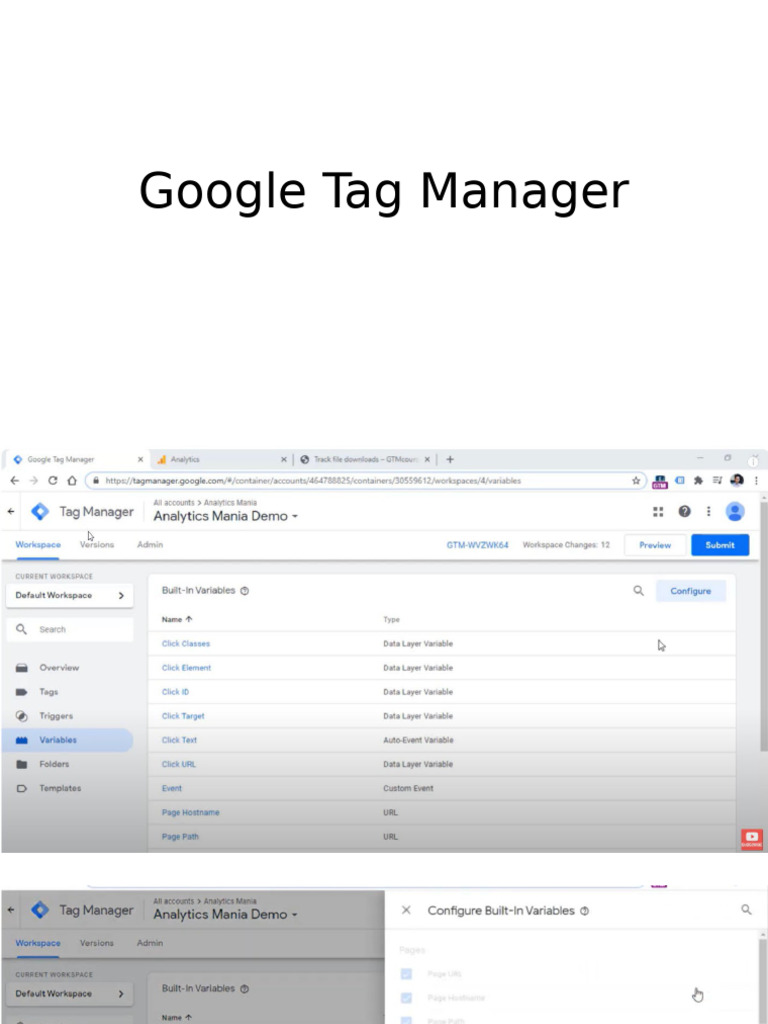Close the Configure Built-In Variables panel

pyautogui.click(x=406, y=910)
